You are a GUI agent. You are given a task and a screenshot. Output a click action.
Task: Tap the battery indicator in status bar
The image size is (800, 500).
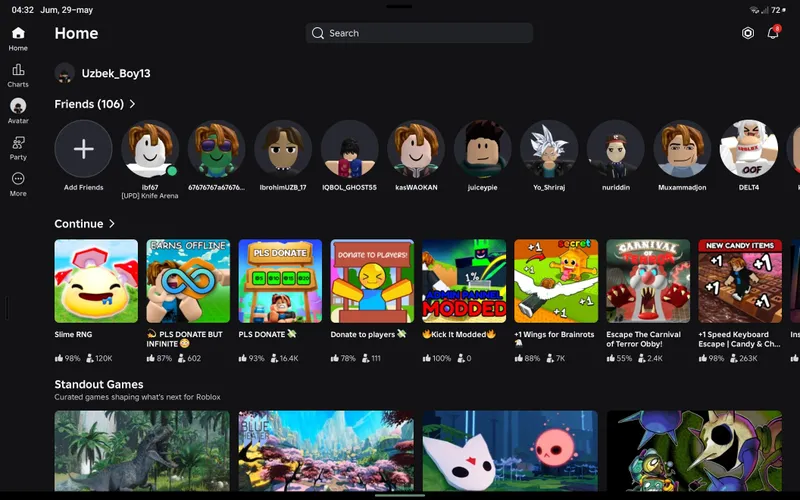(779, 10)
